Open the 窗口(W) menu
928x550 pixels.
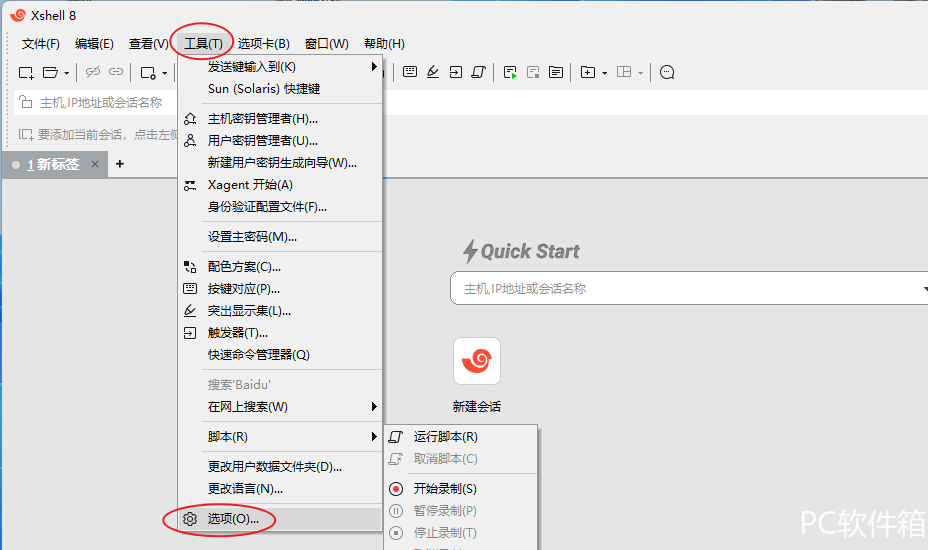click(326, 44)
